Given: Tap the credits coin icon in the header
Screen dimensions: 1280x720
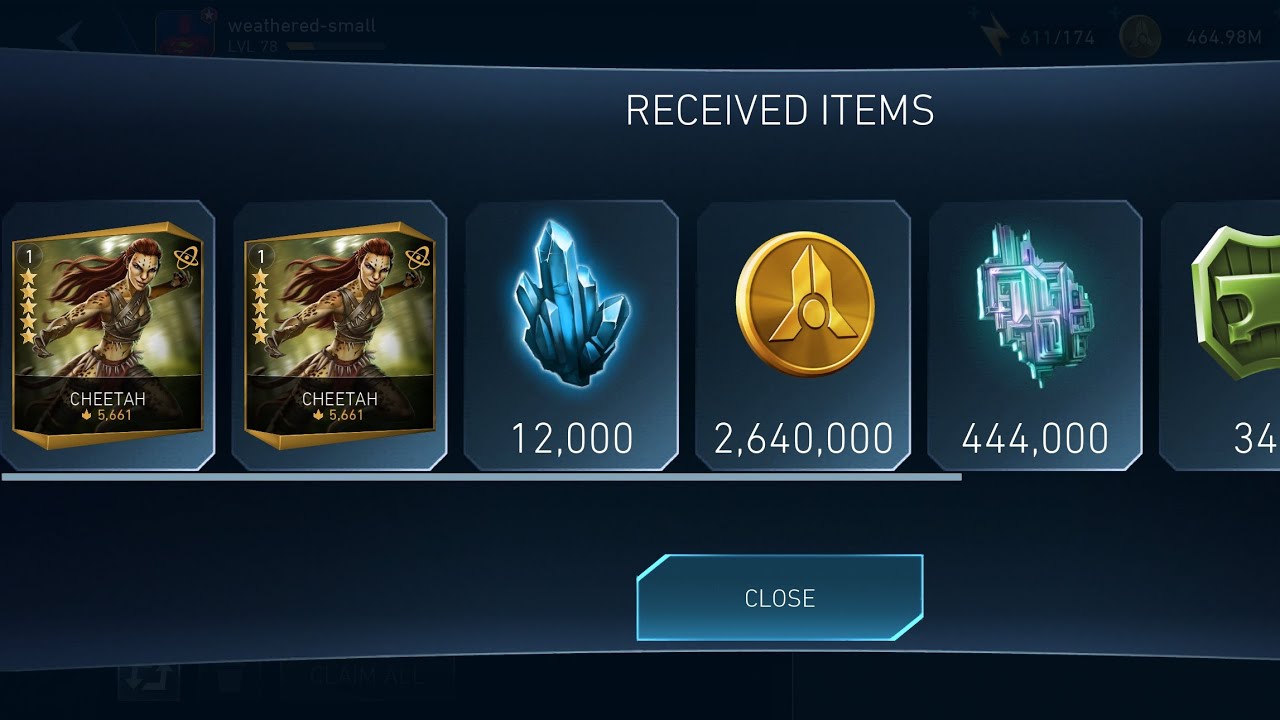Looking at the screenshot, I should (1140, 37).
